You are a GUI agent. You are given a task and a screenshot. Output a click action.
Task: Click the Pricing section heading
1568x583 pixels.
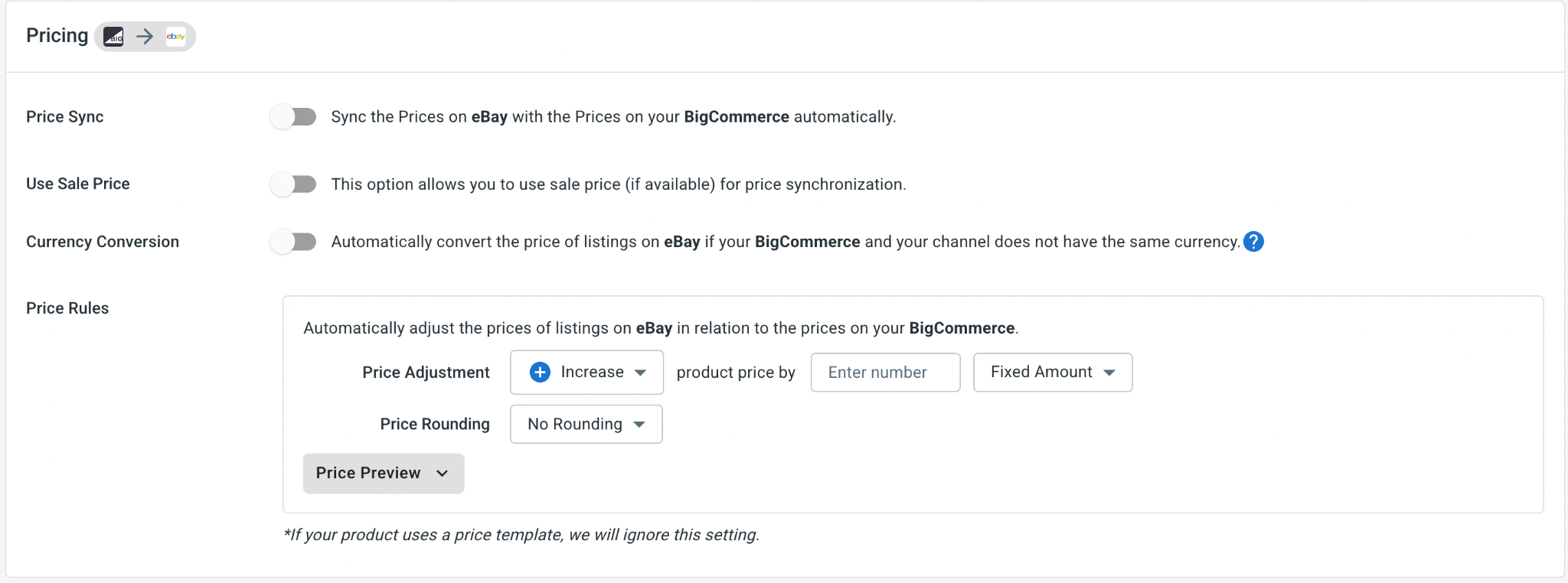tap(57, 36)
